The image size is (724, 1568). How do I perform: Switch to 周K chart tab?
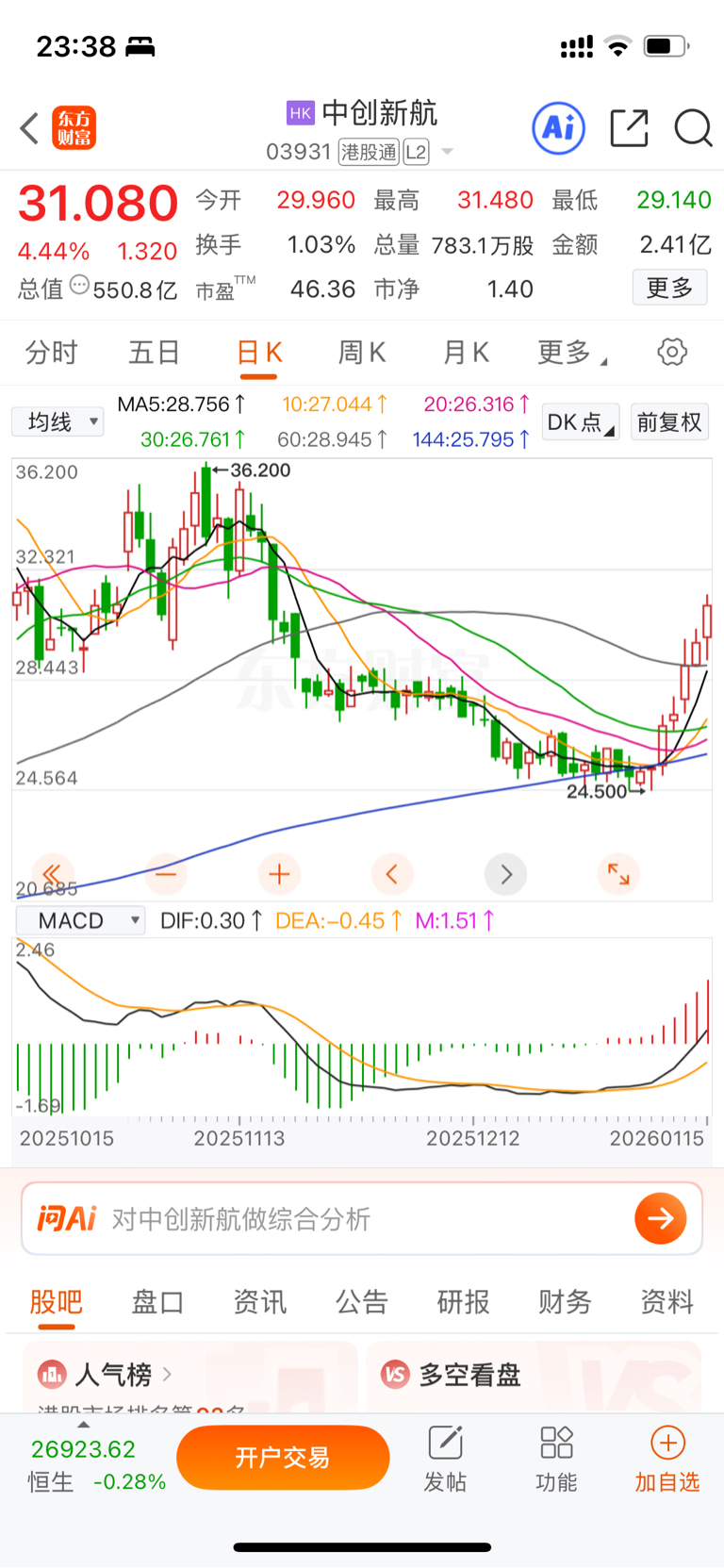pyautogui.click(x=362, y=353)
